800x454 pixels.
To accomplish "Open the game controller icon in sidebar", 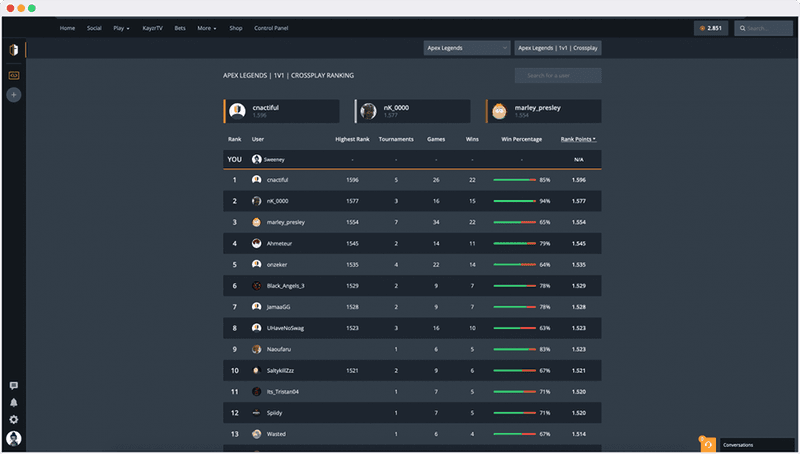I will point(14,75).
